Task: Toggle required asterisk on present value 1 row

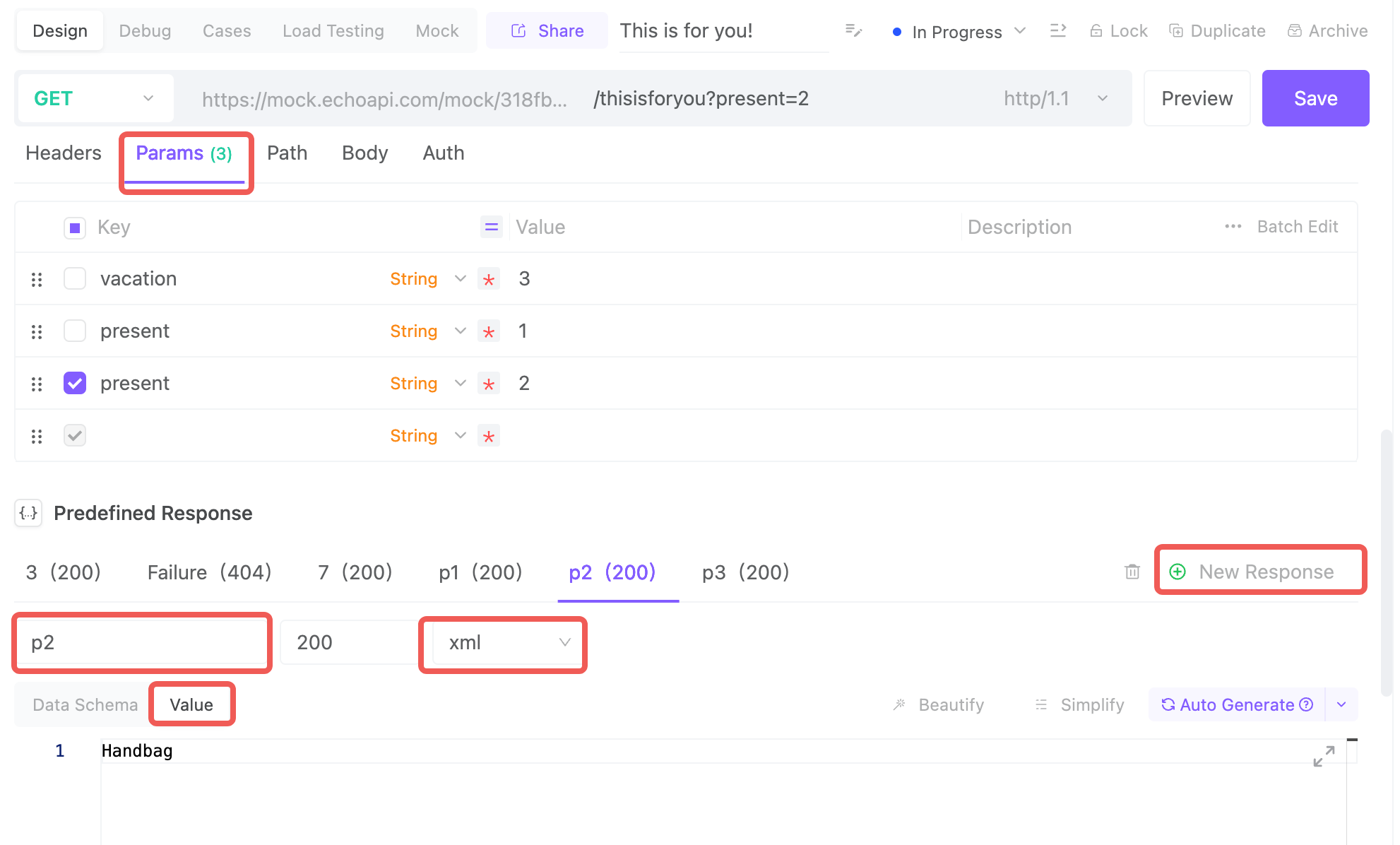Action: pyautogui.click(x=489, y=331)
